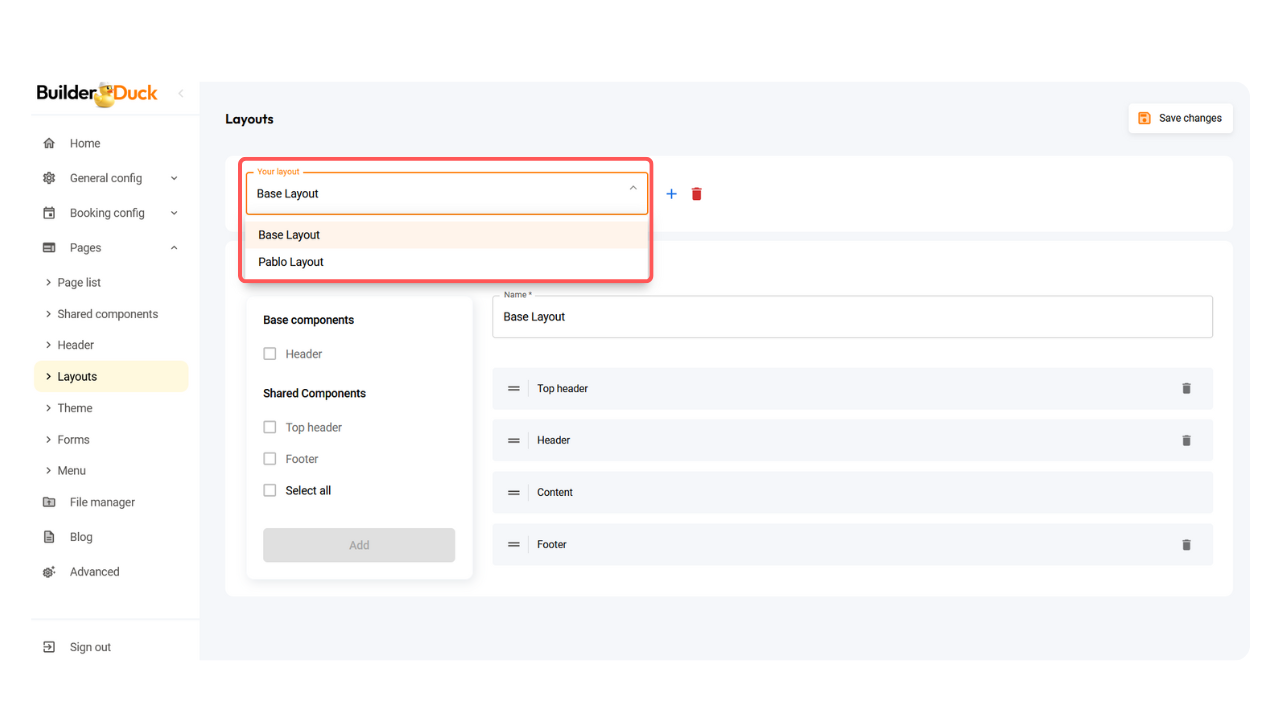Click the blue plus add layout icon
This screenshot has height=720, width=1280.
[671, 194]
